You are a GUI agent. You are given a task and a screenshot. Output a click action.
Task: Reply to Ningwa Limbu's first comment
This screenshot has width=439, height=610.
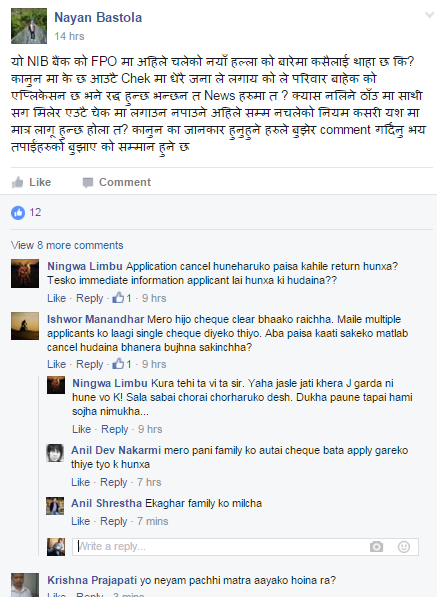pos(90,298)
